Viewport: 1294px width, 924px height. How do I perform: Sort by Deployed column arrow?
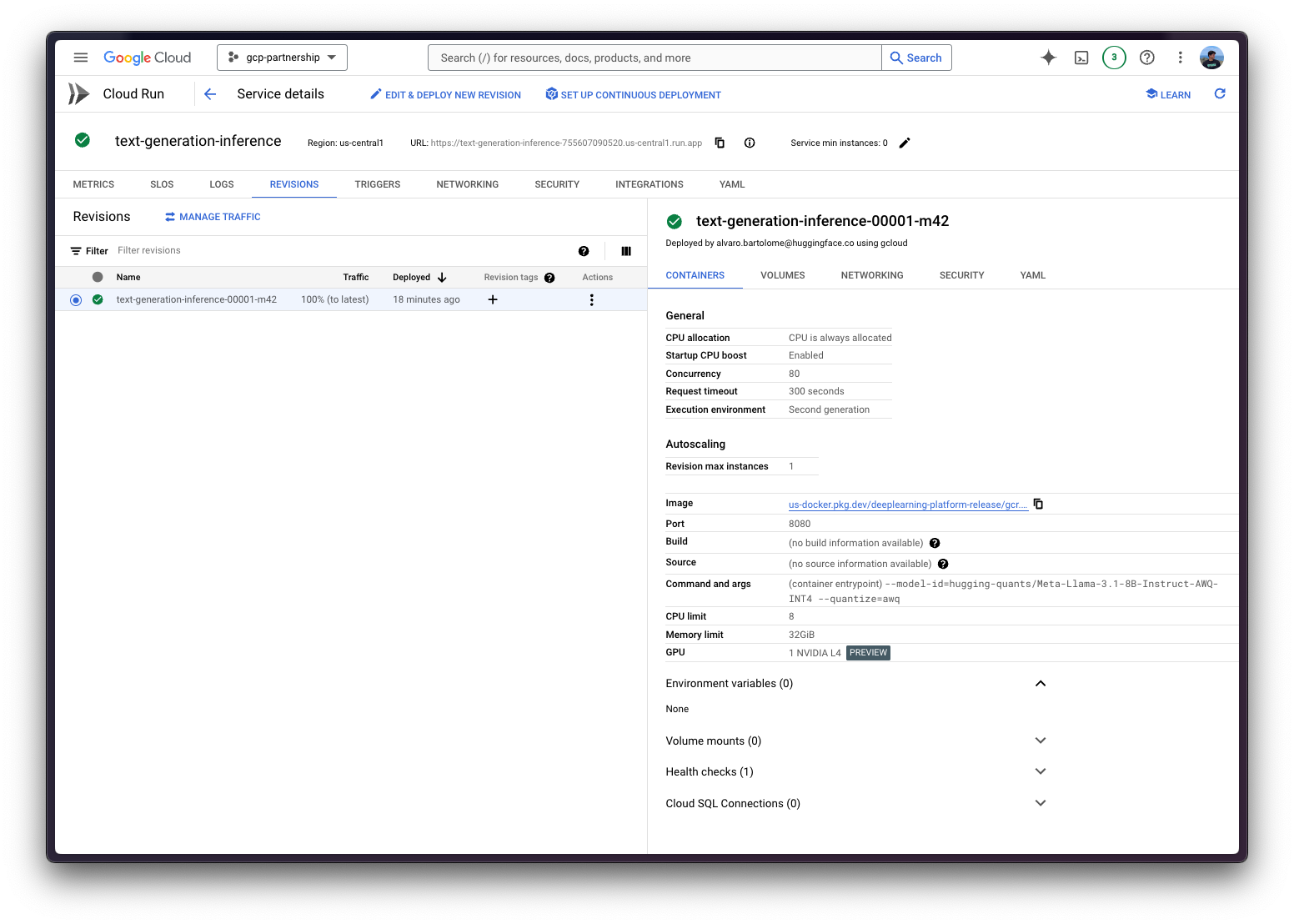pos(442,277)
